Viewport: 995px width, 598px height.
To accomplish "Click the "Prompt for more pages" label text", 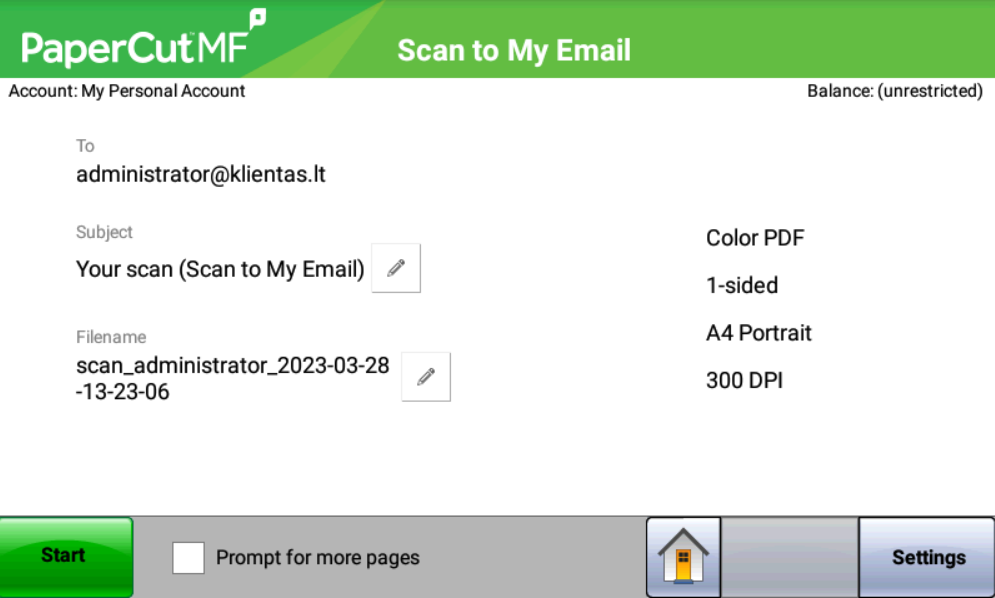I will [x=317, y=558].
